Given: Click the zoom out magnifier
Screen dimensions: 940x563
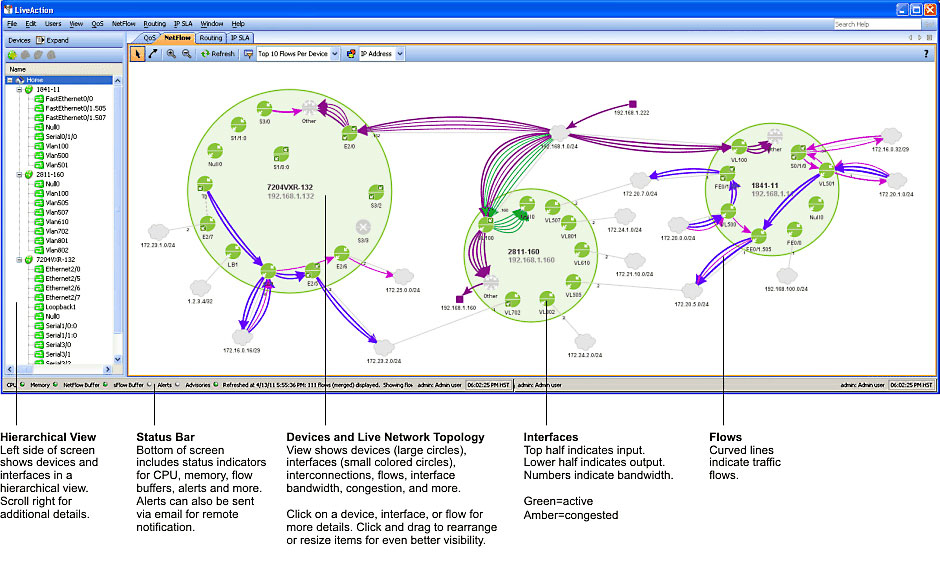Looking at the screenshot, I should pos(186,54).
